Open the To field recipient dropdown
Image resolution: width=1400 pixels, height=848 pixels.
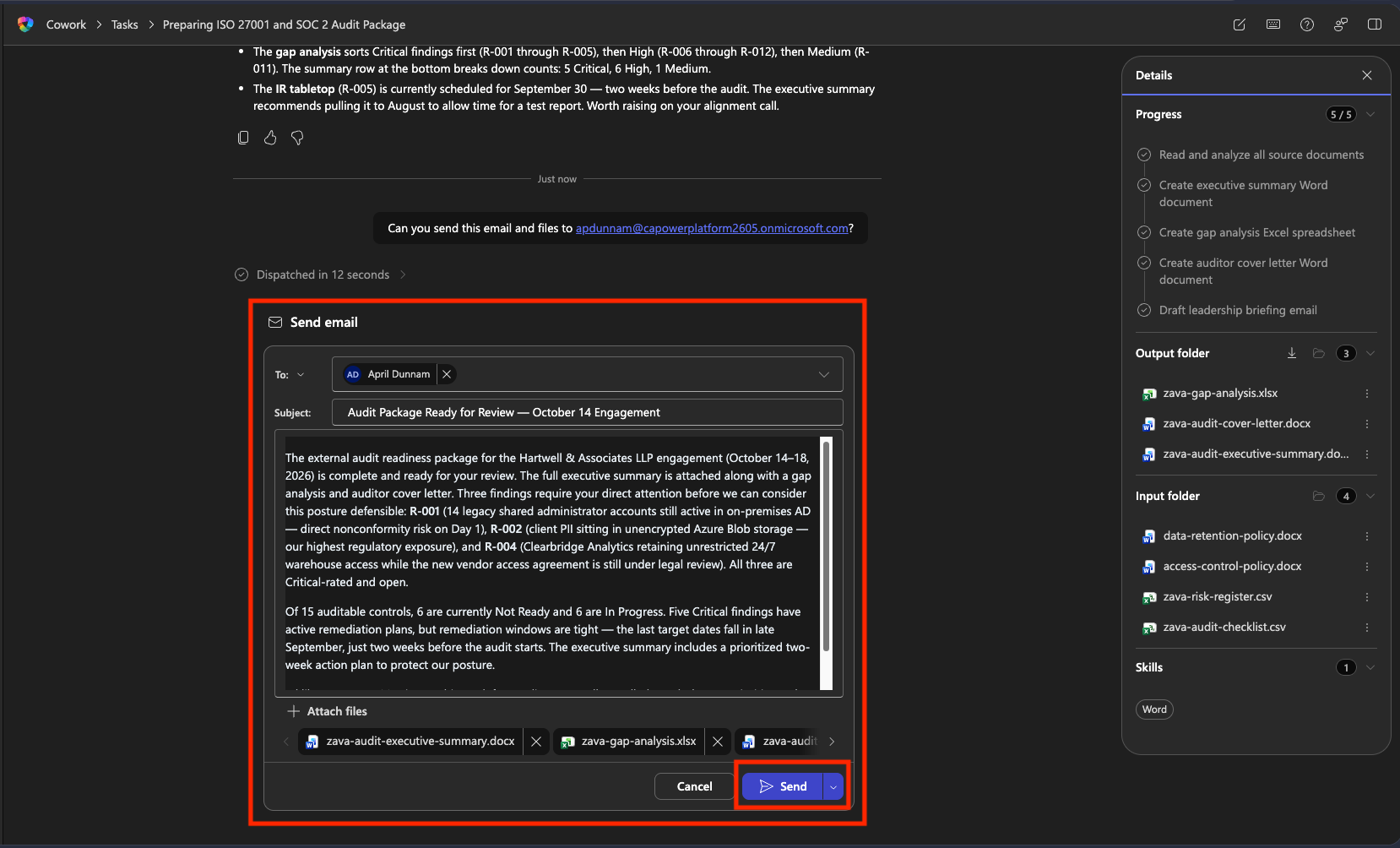[823, 373]
